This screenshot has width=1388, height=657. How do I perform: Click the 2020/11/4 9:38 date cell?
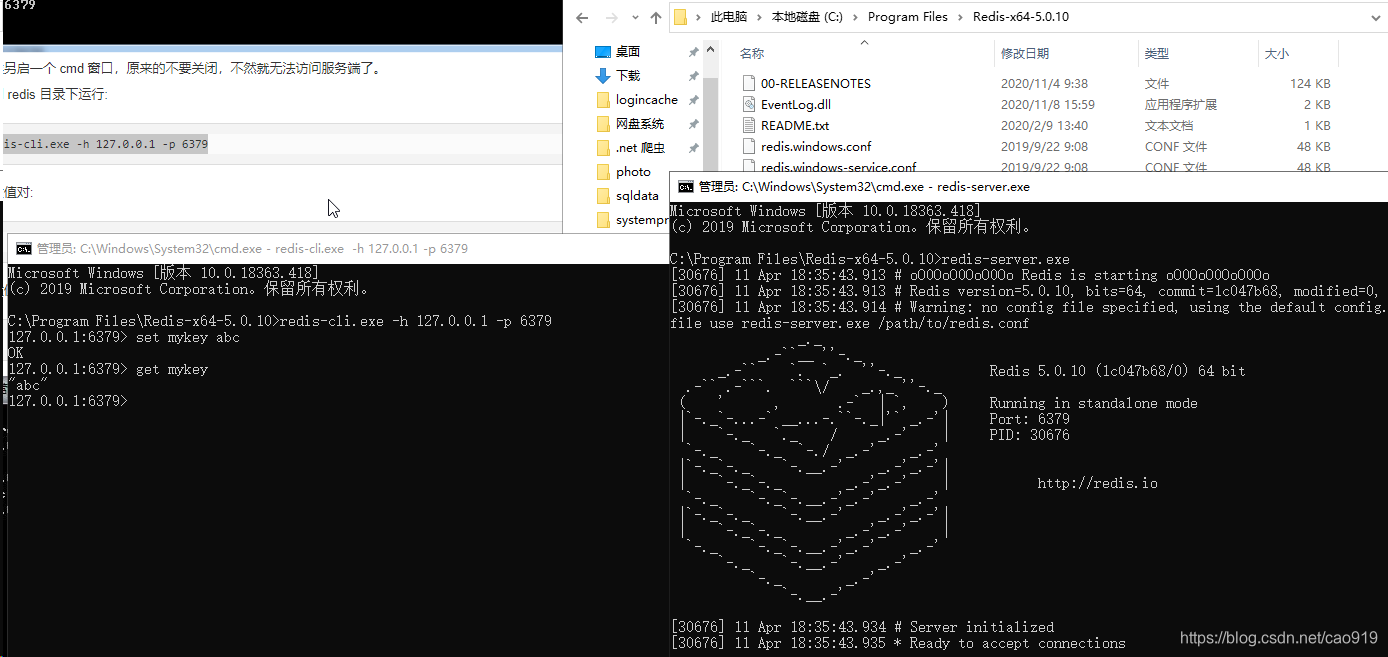[x=1044, y=84]
